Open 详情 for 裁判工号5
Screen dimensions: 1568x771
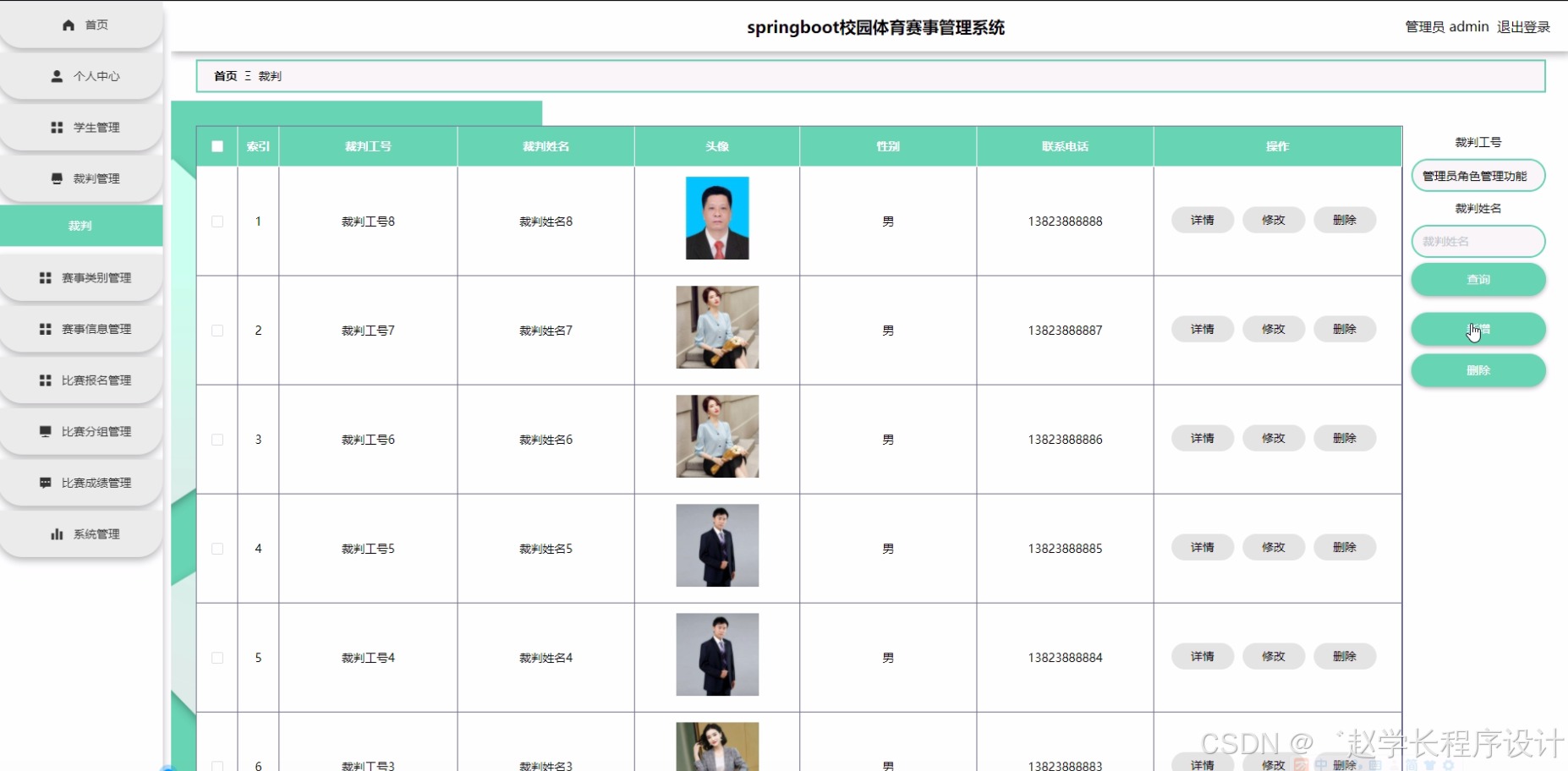pos(1203,548)
